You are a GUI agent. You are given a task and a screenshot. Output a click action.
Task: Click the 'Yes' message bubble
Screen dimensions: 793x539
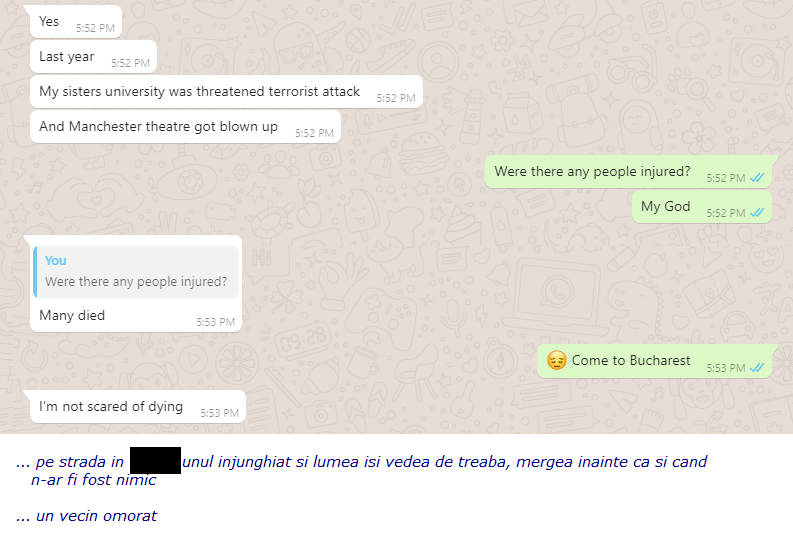pyautogui.click(x=76, y=22)
